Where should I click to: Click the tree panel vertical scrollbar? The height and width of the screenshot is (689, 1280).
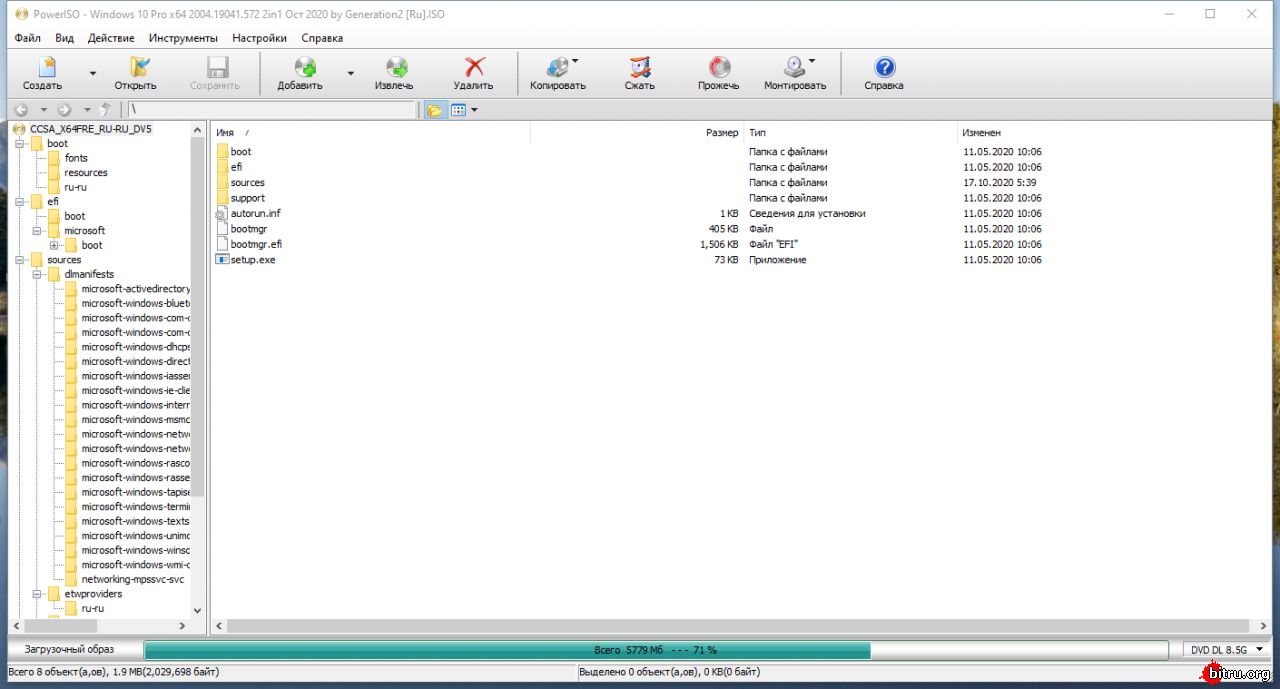click(197, 368)
